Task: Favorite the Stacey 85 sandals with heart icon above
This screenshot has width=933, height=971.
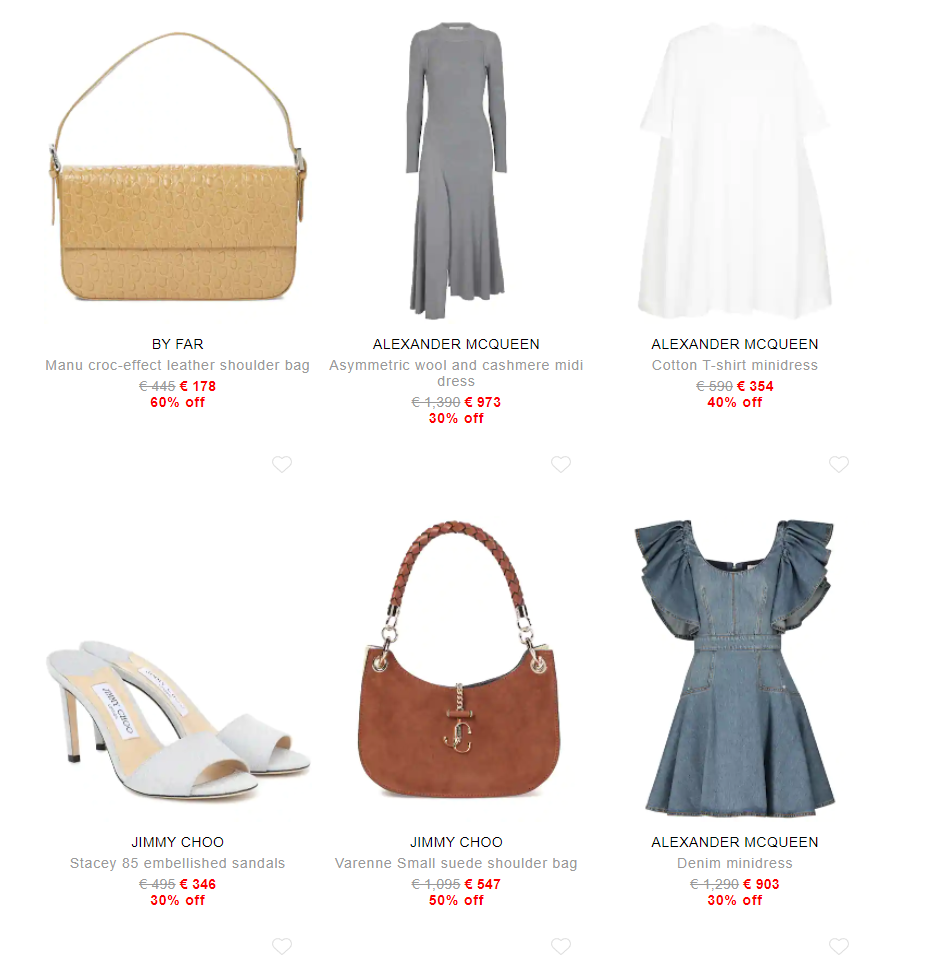Action: 282,464
